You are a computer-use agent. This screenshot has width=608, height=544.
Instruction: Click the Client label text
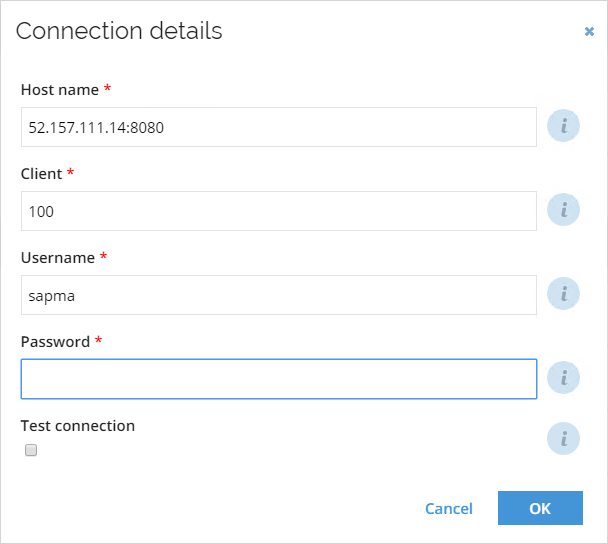(x=41, y=174)
